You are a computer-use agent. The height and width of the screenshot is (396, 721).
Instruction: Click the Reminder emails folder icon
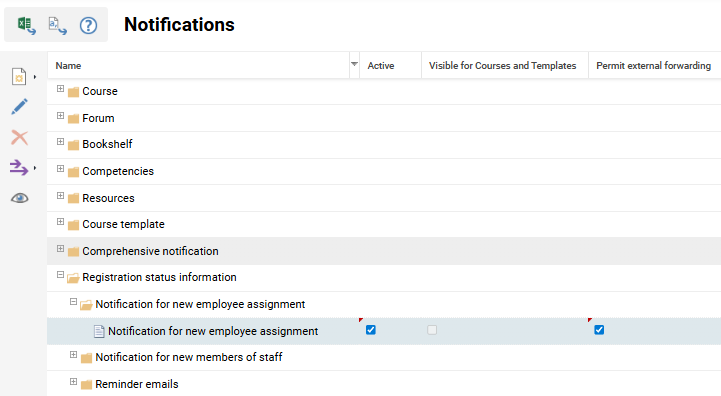tap(86, 385)
